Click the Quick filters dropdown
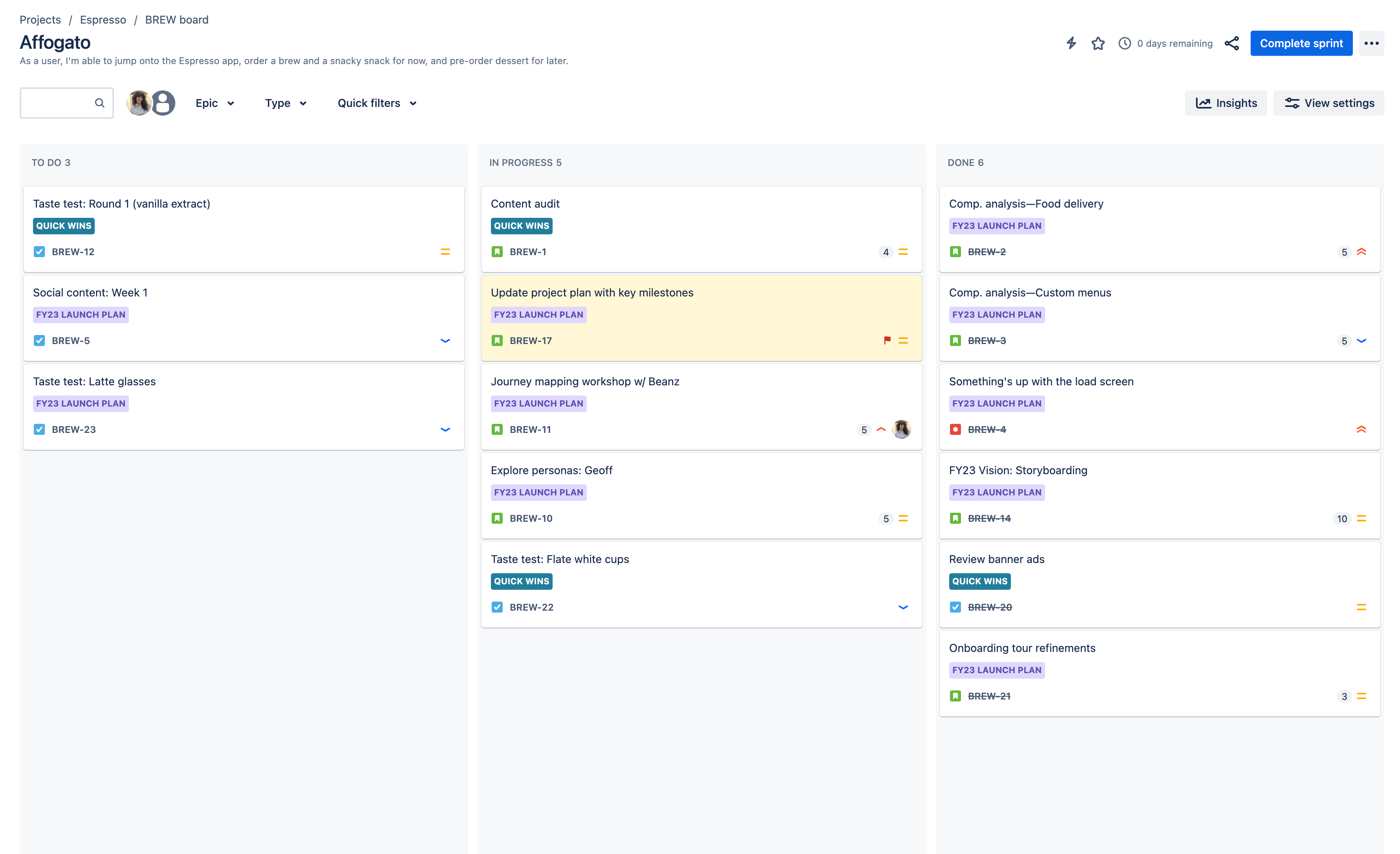This screenshot has width=1400, height=854. click(x=379, y=103)
